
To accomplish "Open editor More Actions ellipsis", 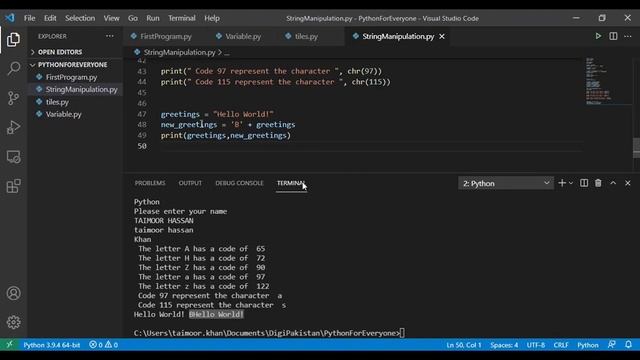I will pos(628,36).
